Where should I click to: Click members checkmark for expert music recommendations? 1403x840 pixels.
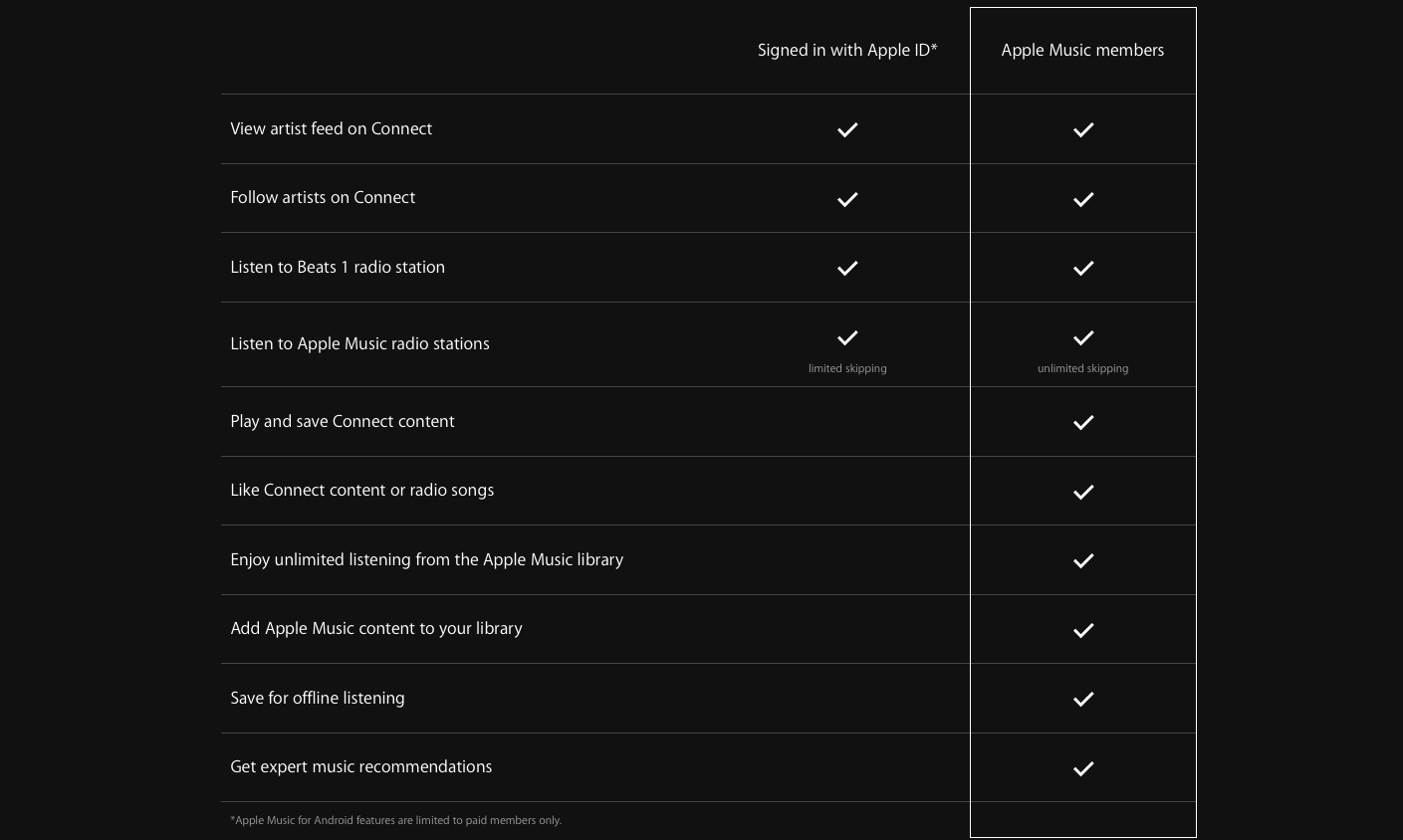tap(1083, 768)
